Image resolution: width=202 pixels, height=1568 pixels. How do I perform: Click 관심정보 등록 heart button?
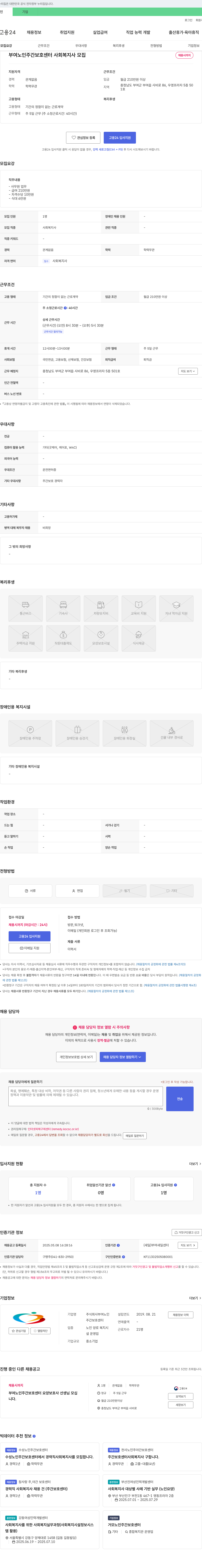tap(83, 137)
